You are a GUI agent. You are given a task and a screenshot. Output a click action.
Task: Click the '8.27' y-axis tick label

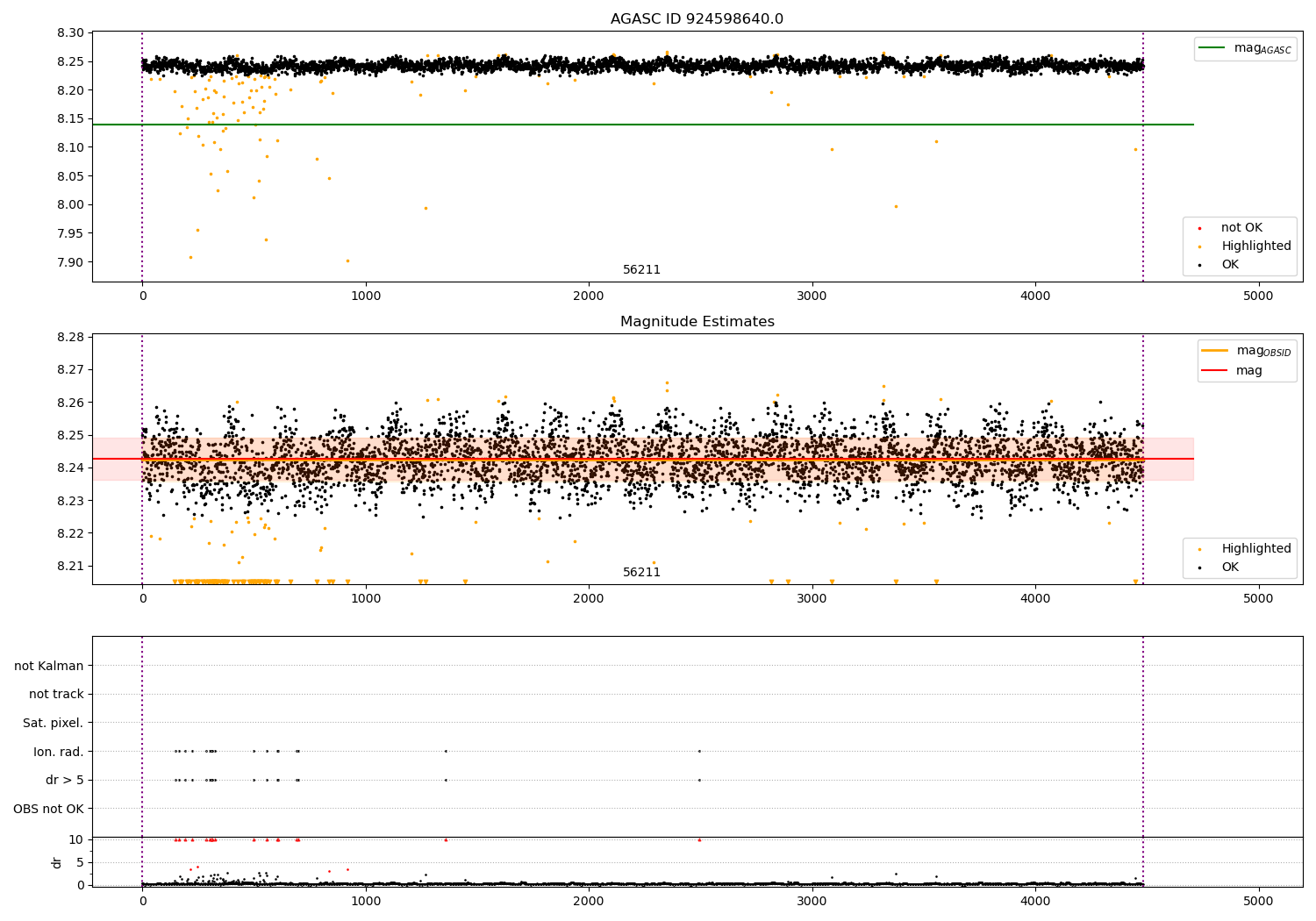(x=70, y=370)
